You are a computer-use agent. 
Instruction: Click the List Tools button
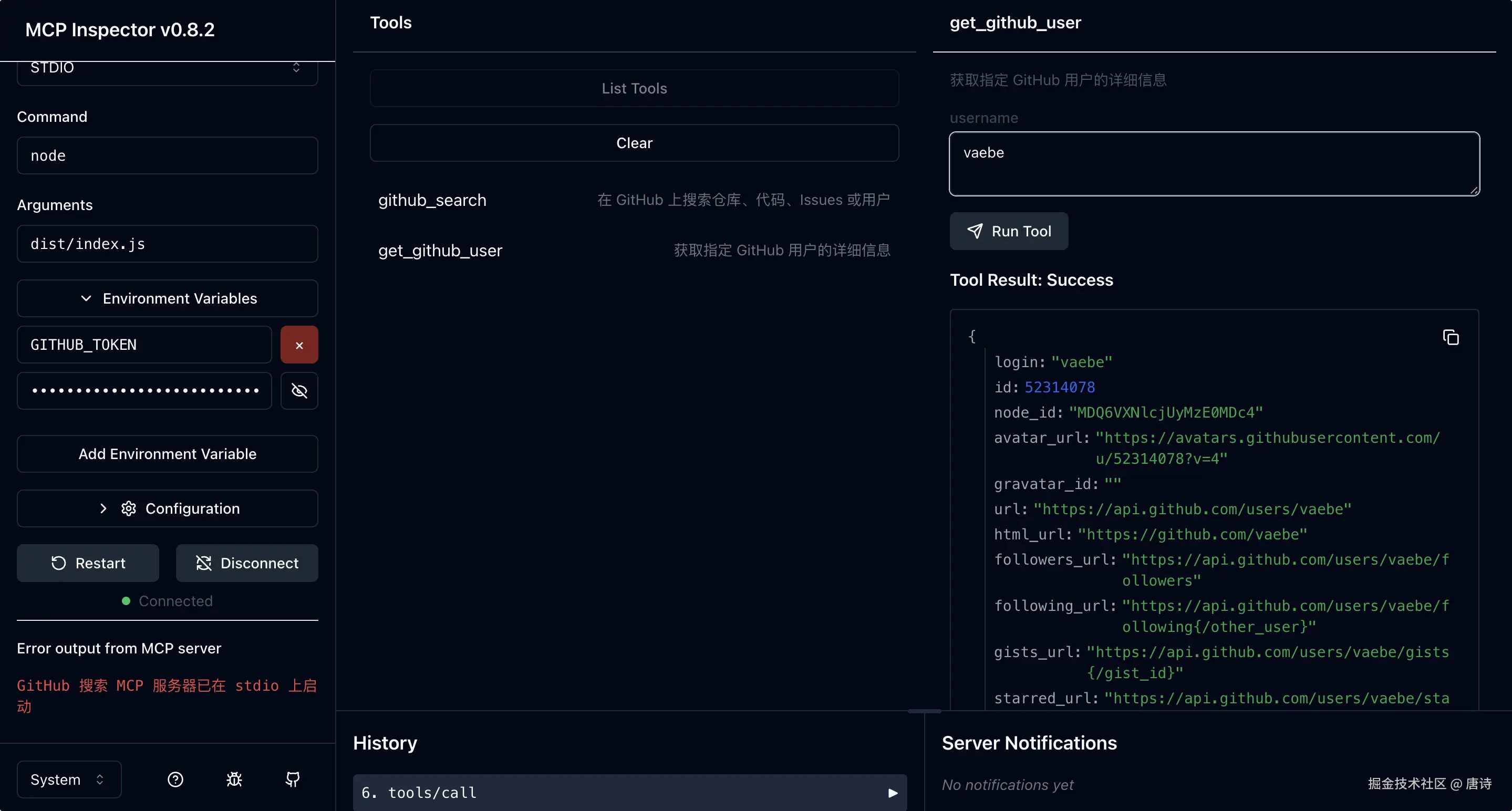point(634,89)
